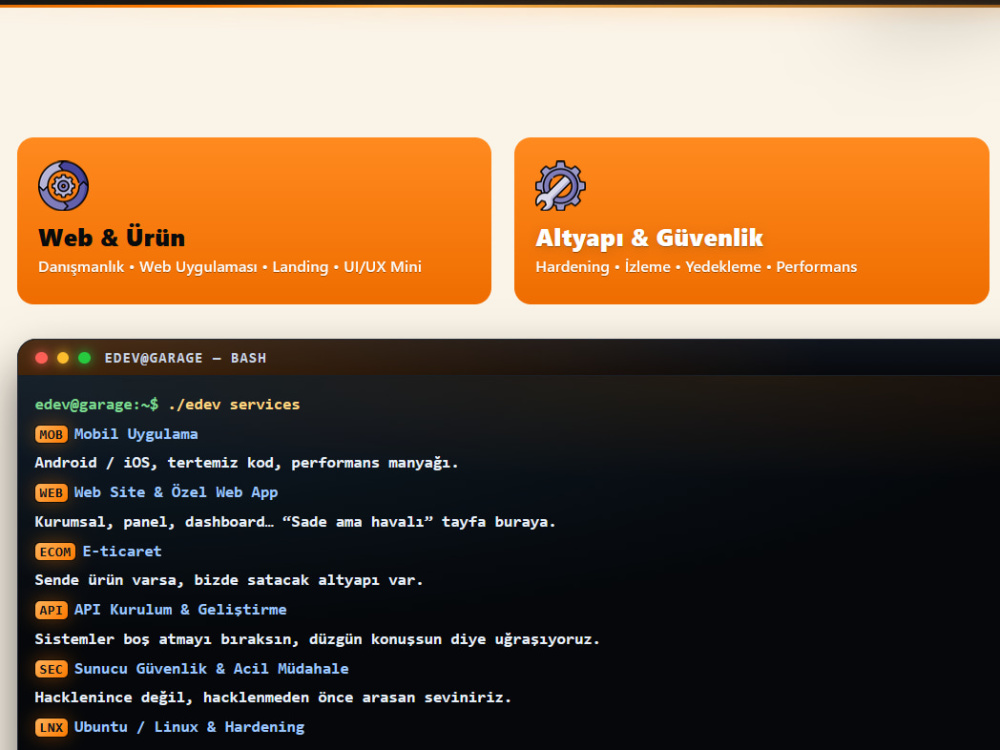Click the 'Danışmanlık • Web Uygulaması' subtitle text
Image resolution: width=1000 pixels, height=750 pixels.
click(230, 267)
